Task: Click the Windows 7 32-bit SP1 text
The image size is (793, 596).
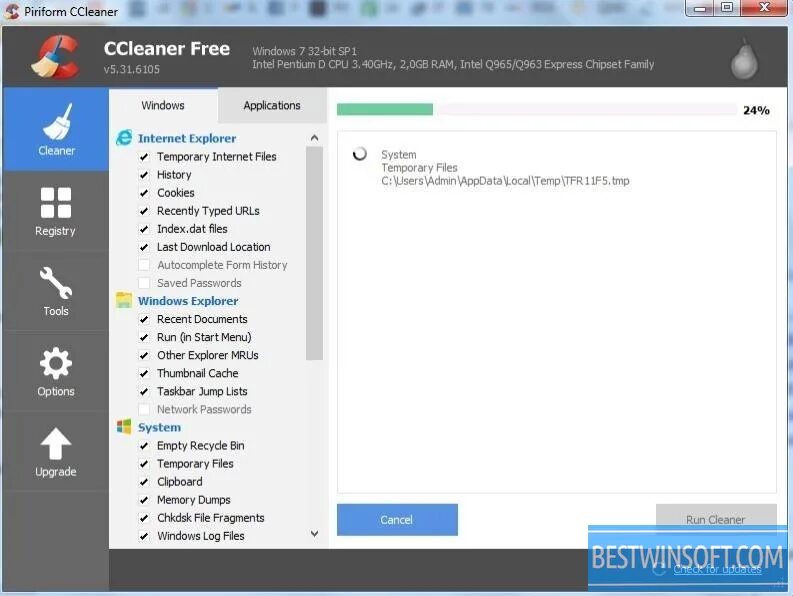Action: [304, 51]
